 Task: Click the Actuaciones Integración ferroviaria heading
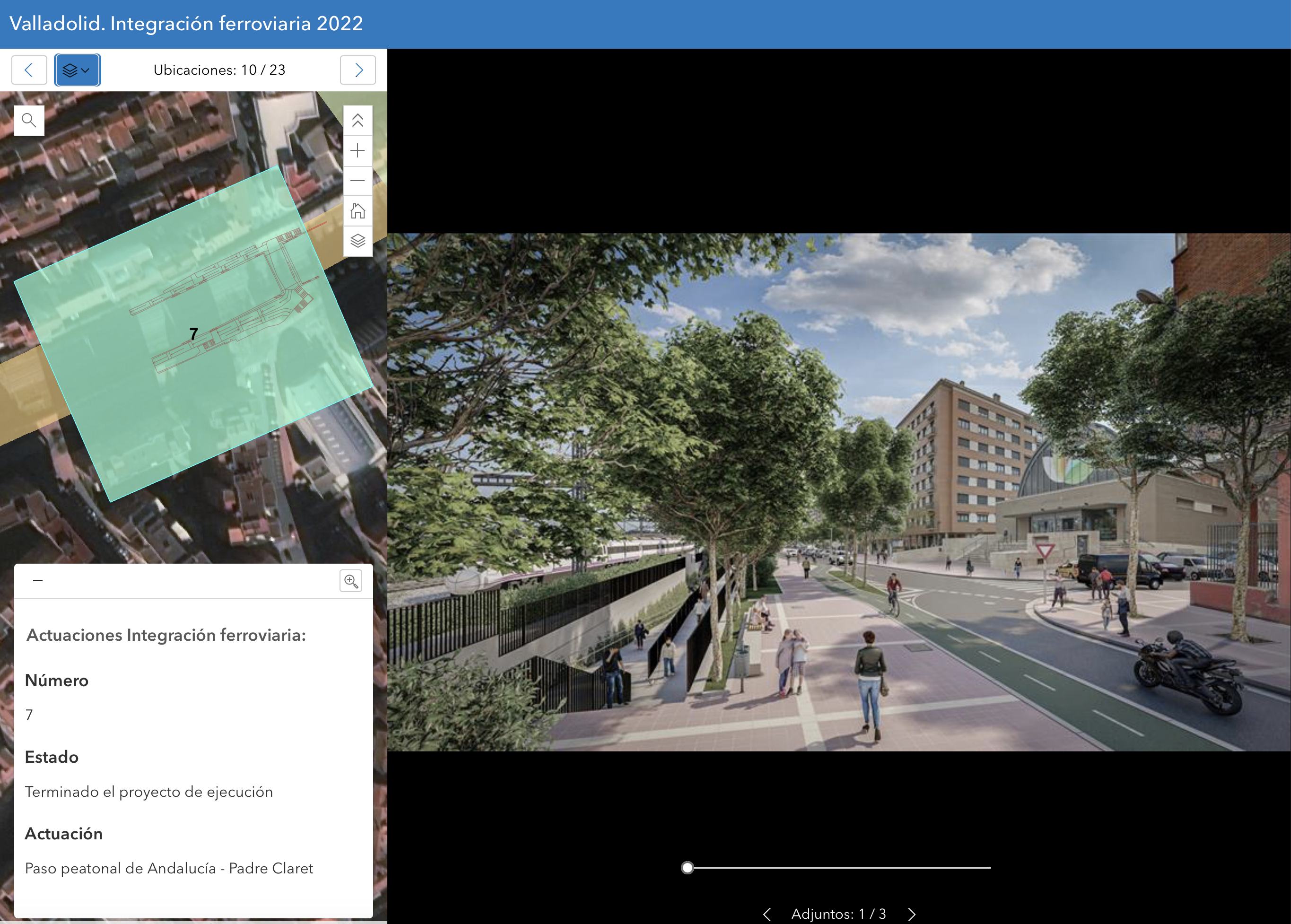[x=166, y=635]
